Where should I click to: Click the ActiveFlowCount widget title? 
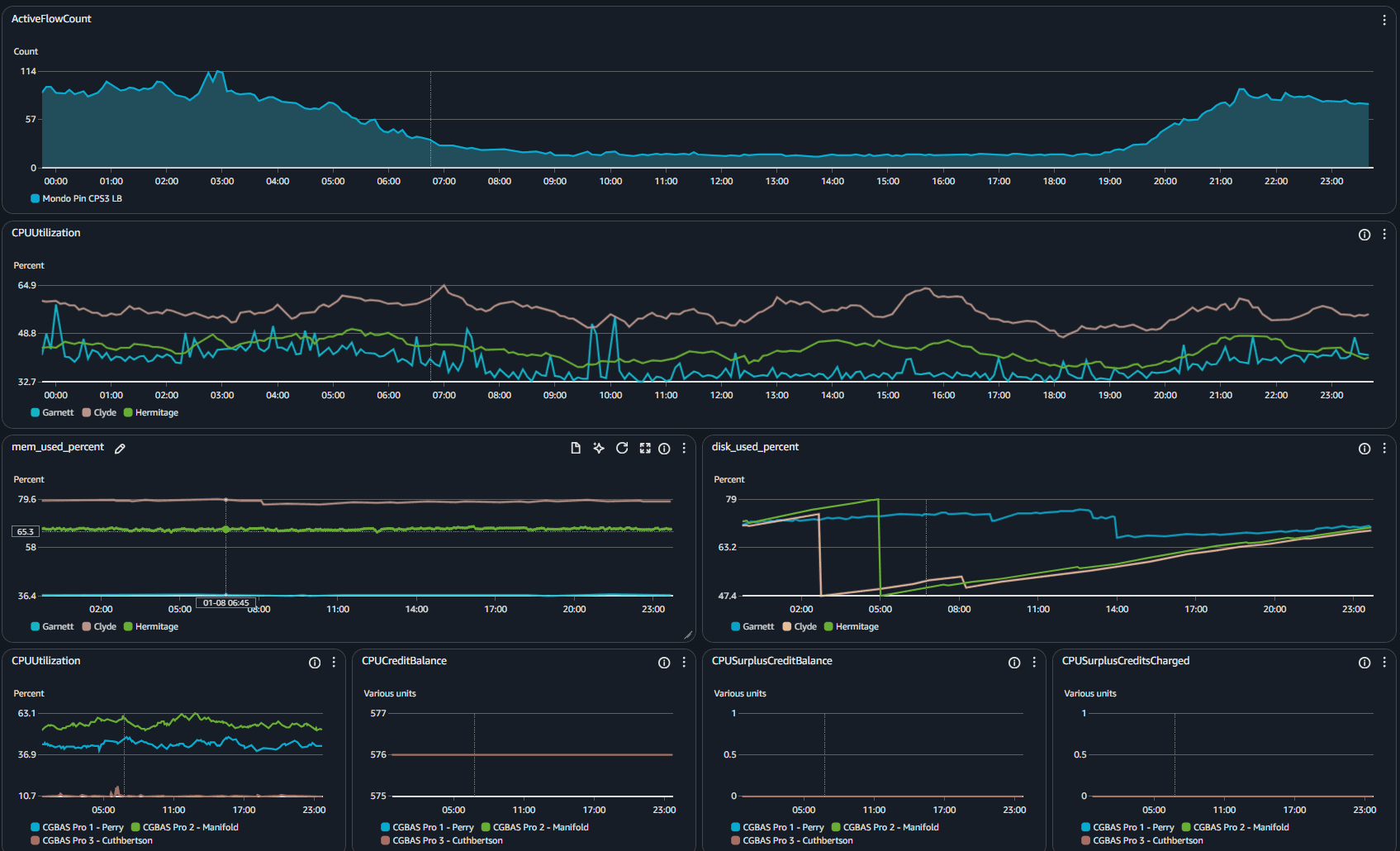51,18
